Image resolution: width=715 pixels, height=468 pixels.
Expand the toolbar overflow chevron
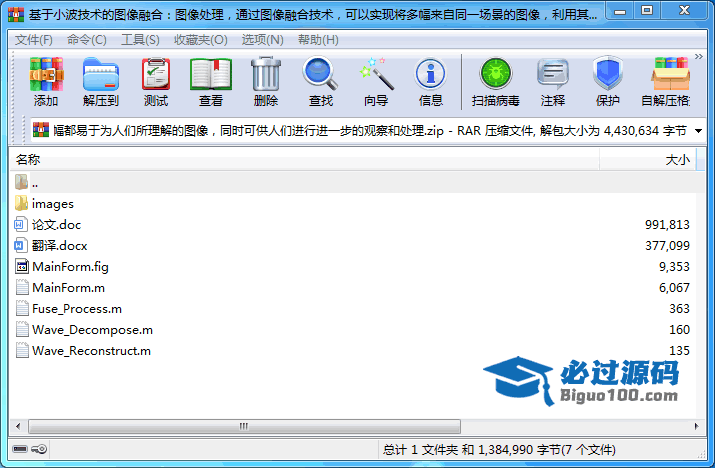699,57
